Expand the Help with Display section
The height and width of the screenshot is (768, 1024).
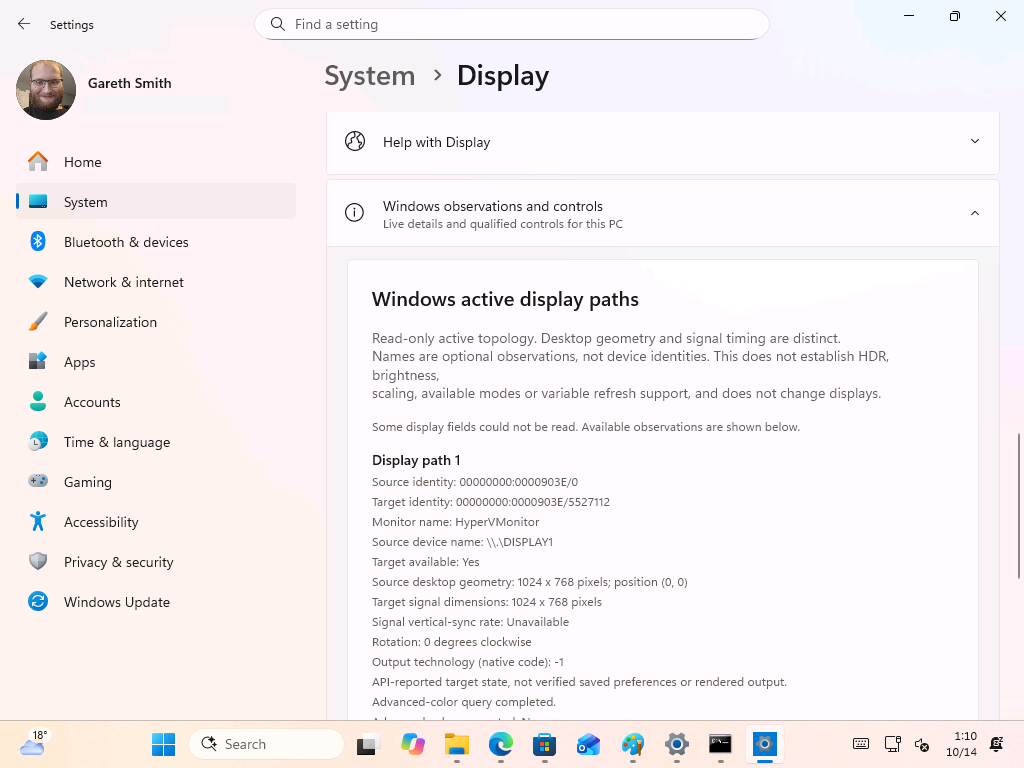pyautogui.click(x=662, y=142)
